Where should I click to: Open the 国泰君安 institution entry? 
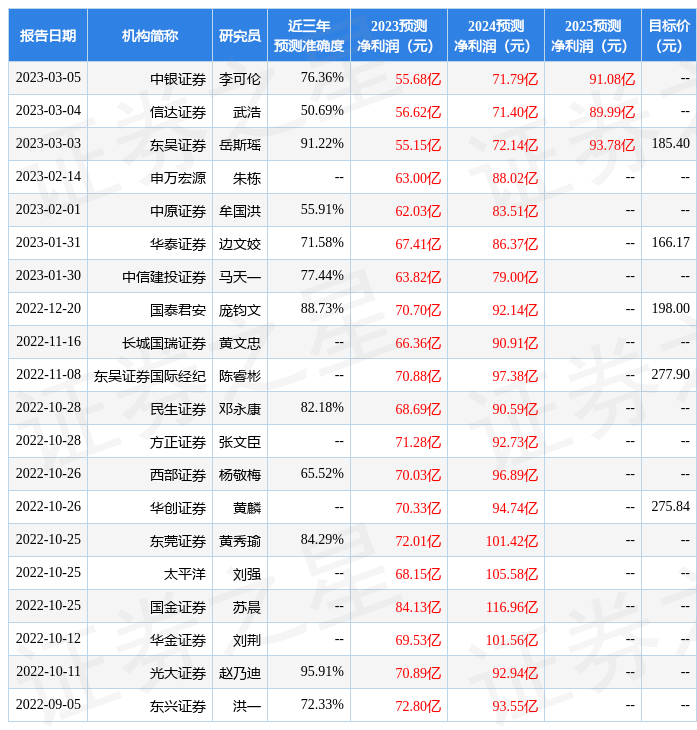(178, 310)
